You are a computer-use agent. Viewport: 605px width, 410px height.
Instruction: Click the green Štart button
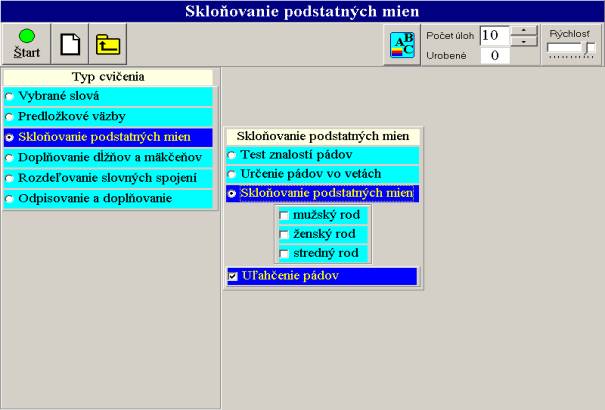26,44
